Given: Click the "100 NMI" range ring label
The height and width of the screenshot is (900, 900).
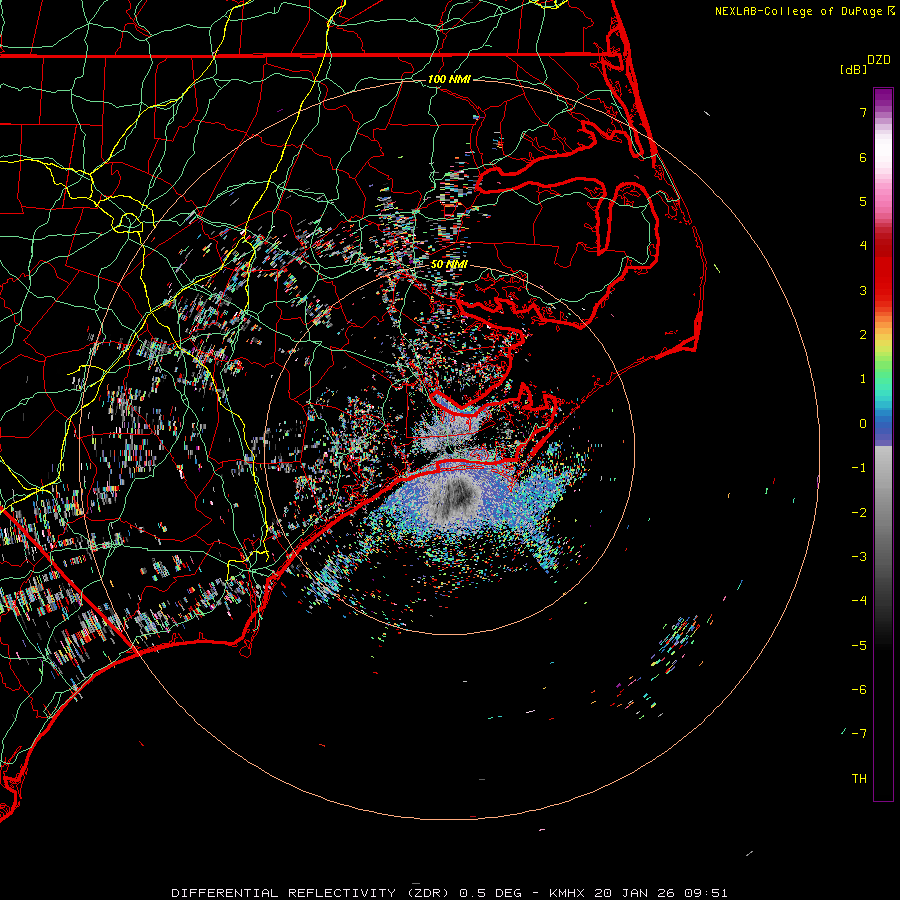Looking at the screenshot, I should (x=449, y=79).
